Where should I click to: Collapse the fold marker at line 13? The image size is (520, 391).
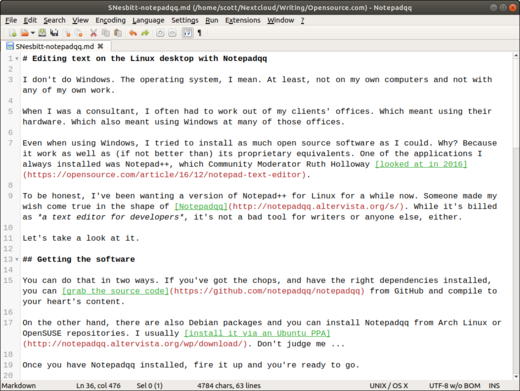tap(17, 259)
